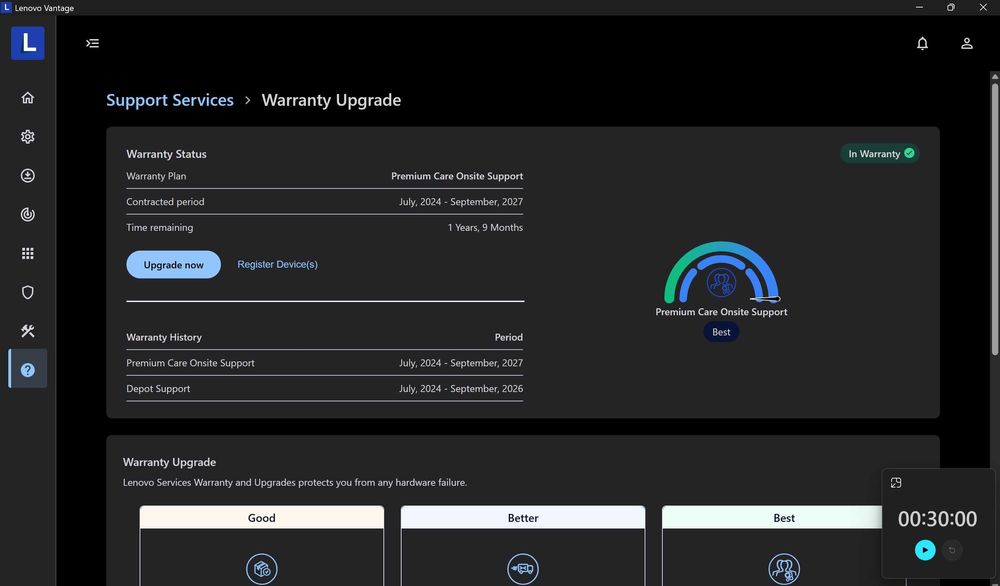Click the 'Premium Care Onsite Support' plan value

(457, 176)
